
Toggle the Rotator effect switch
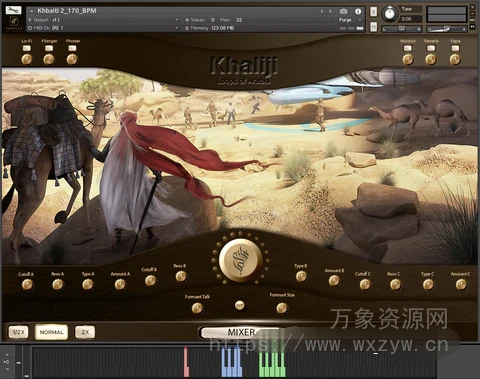tap(408, 48)
